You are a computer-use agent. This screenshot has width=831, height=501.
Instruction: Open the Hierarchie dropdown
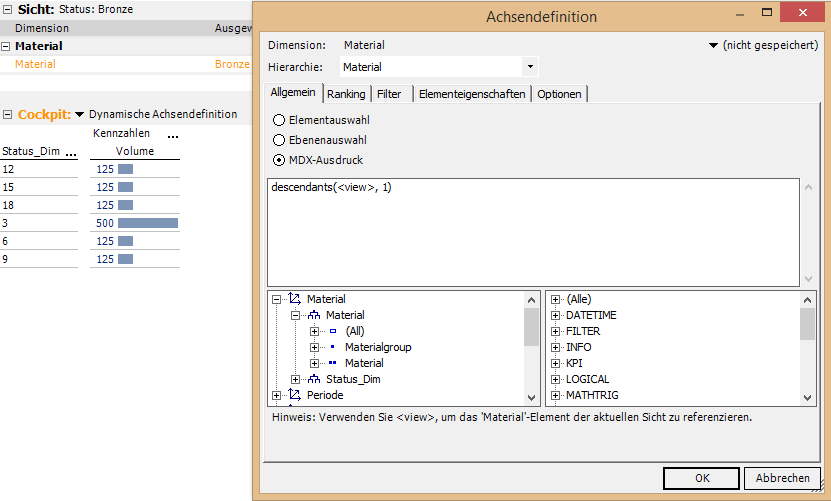point(529,67)
